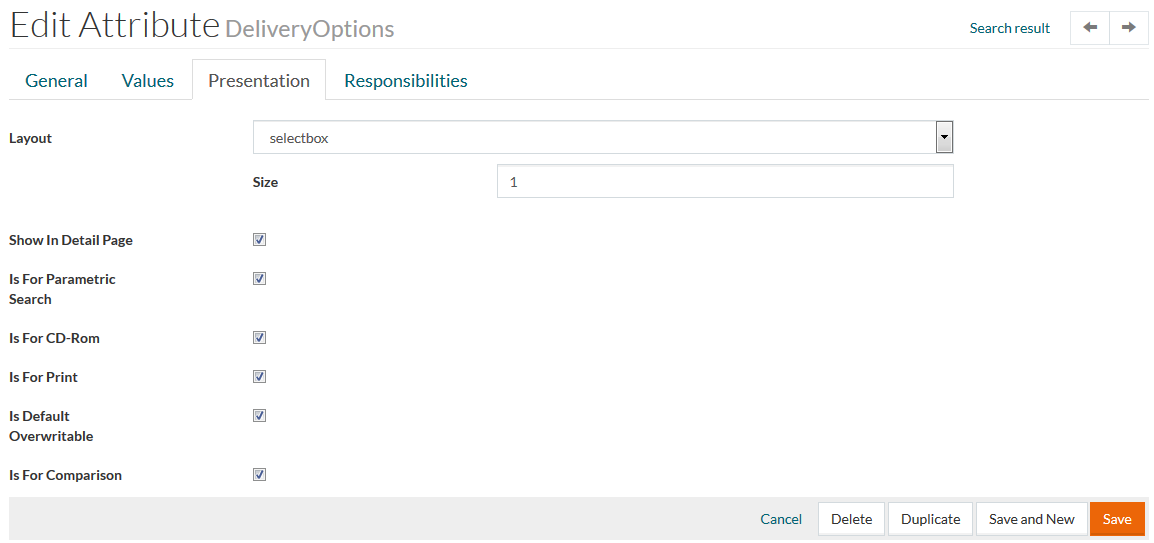Toggle Is For CD-Rom checkbox
Viewport: 1154px width, 543px height.
(x=260, y=338)
